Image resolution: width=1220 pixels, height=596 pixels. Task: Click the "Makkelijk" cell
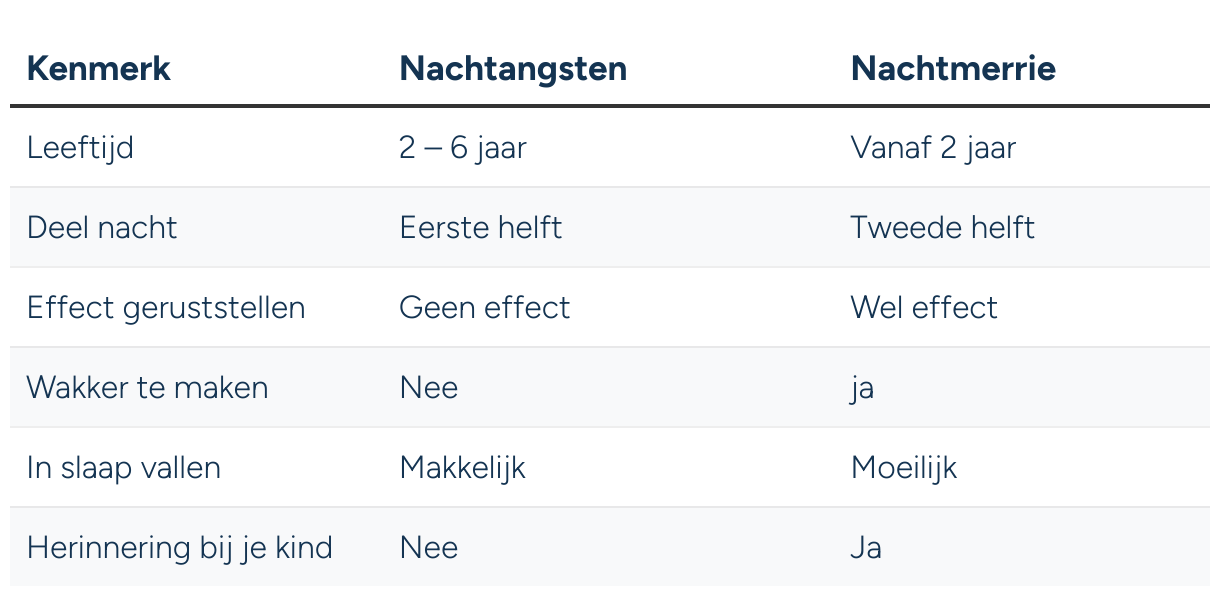(462, 468)
